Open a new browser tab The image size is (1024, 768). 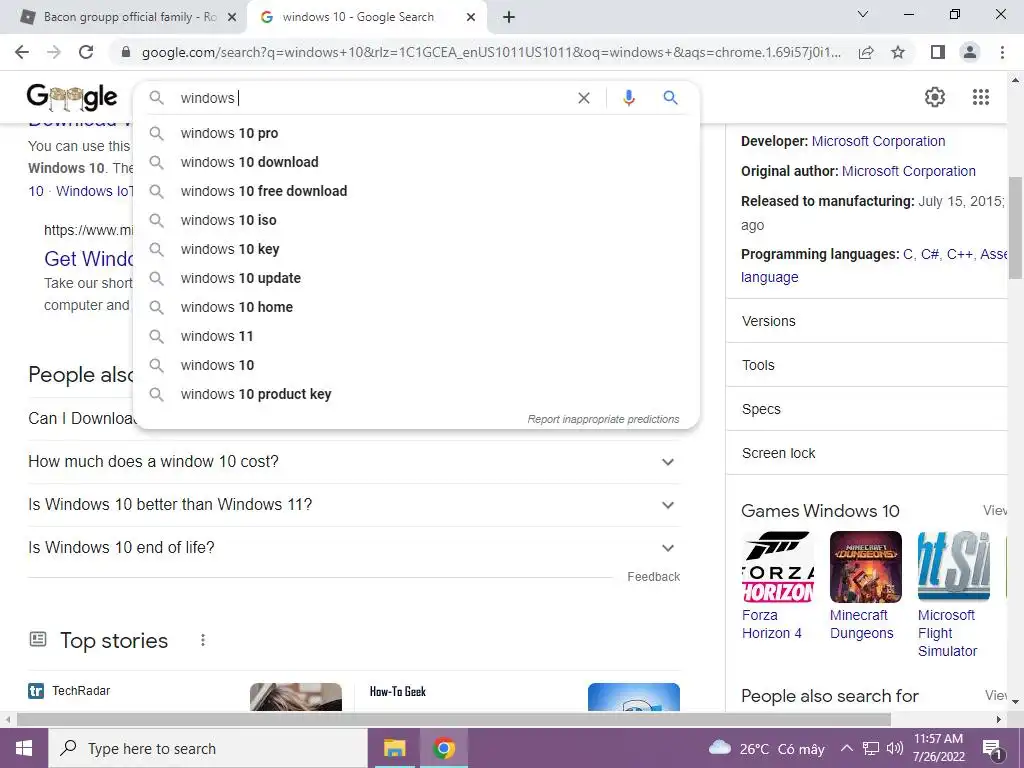pos(509,17)
